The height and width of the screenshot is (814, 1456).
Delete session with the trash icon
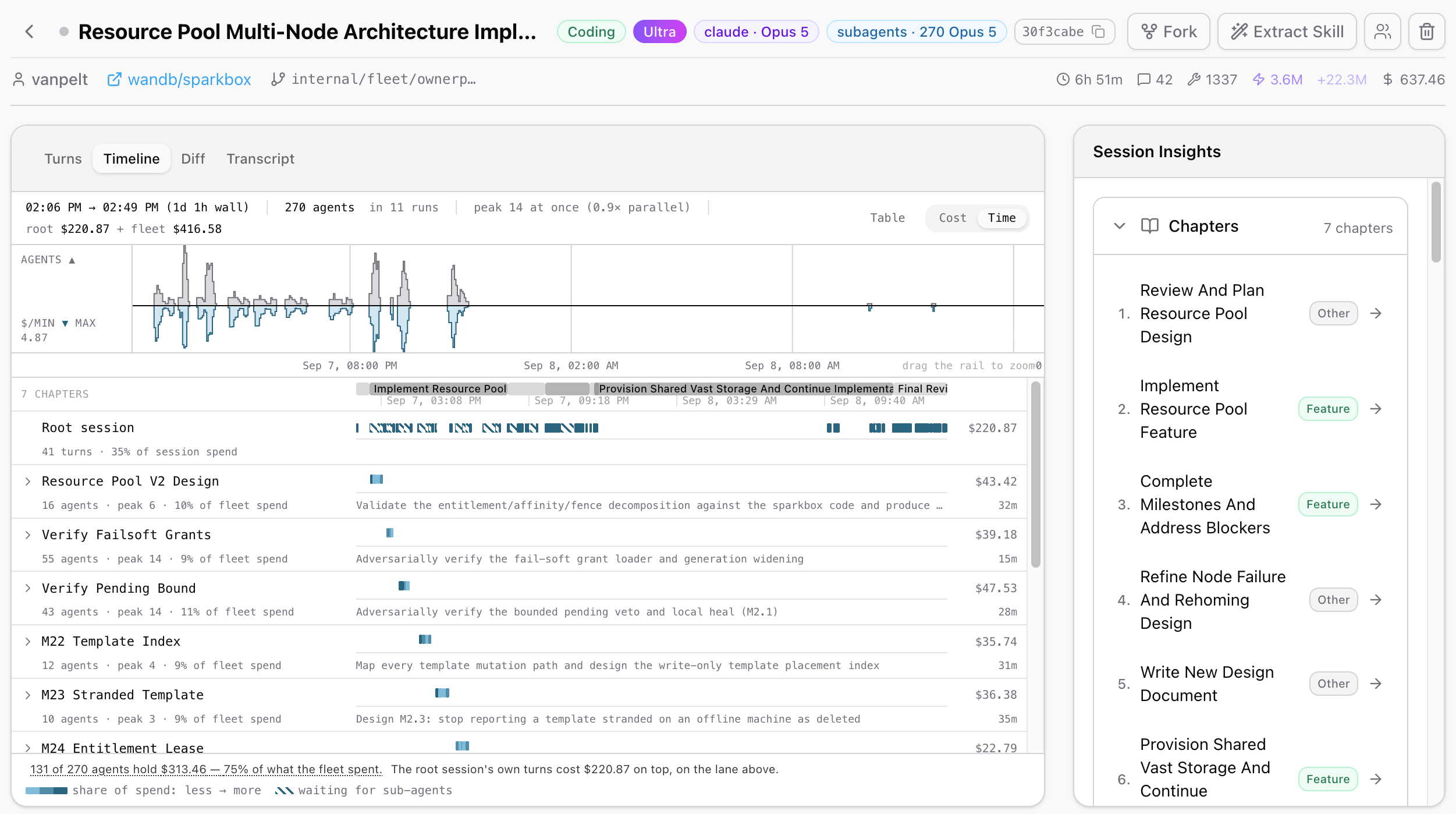[x=1426, y=31]
